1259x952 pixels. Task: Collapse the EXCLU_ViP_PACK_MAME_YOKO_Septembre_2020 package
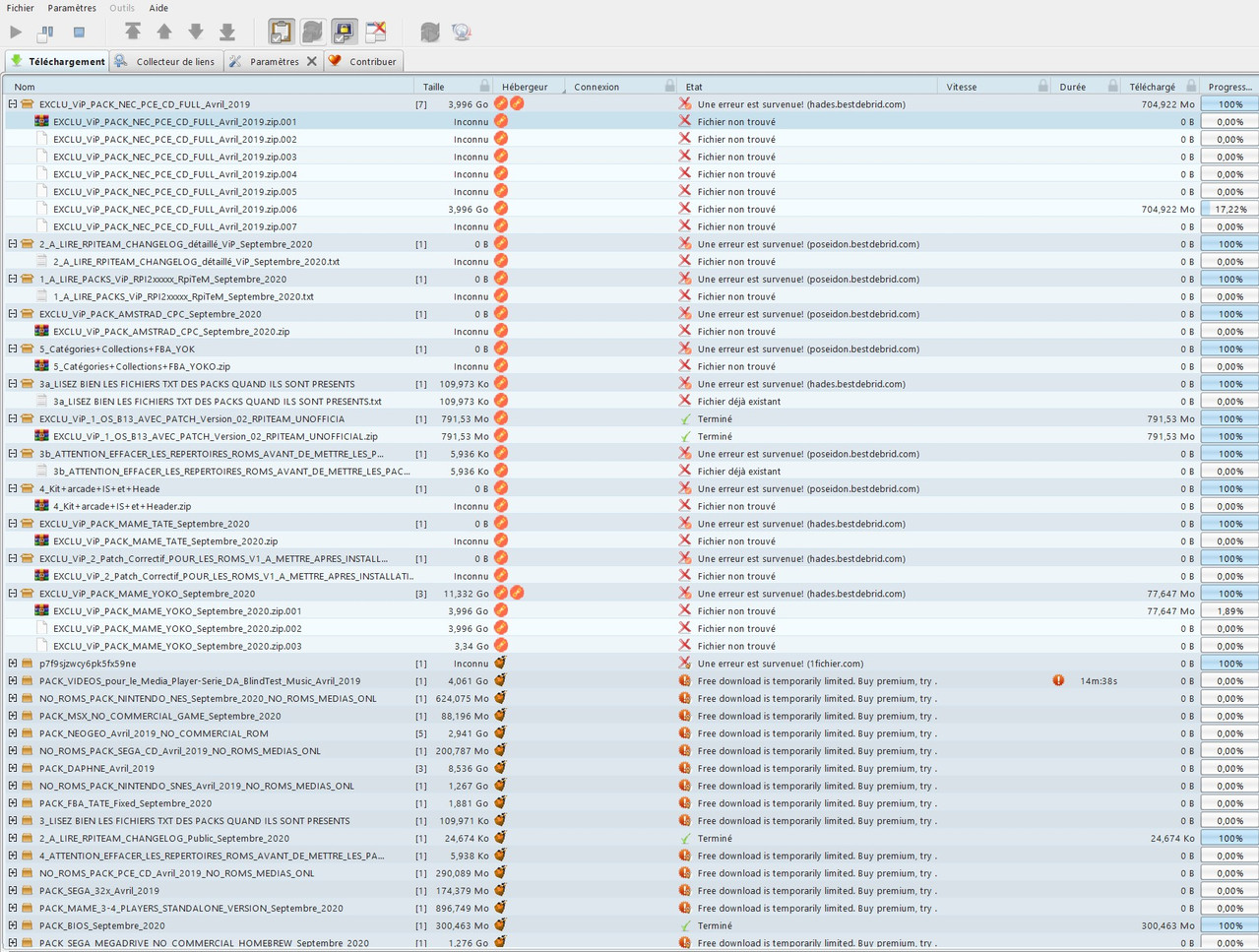[x=13, y=594]
